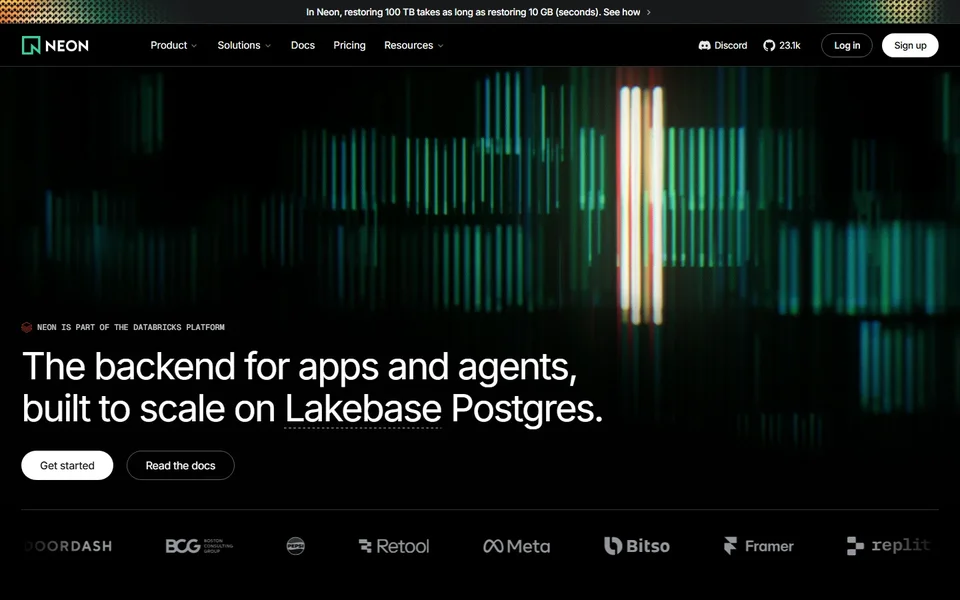This screenshot has height=600, width=960.
Task: Expand the Product dropdown menu
Action: (173, 45)
